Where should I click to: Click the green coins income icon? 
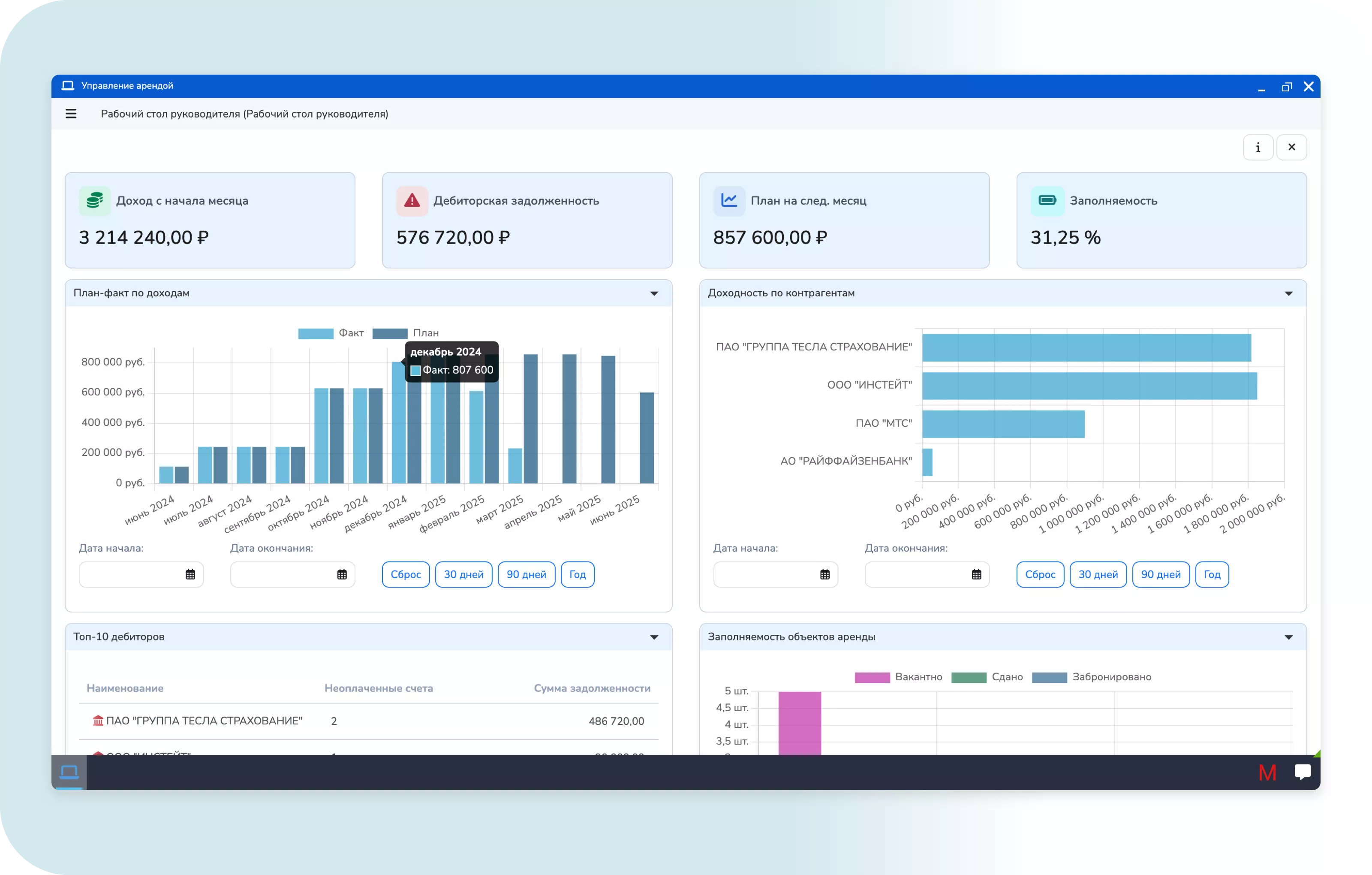tap(95, 201)
